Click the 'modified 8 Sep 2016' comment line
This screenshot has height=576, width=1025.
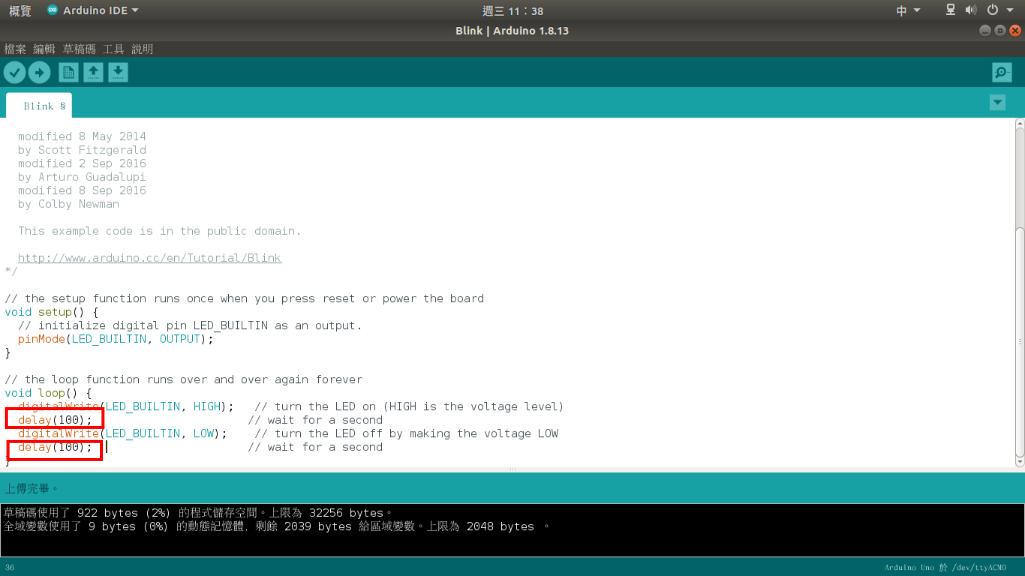(x=82, y=190)
